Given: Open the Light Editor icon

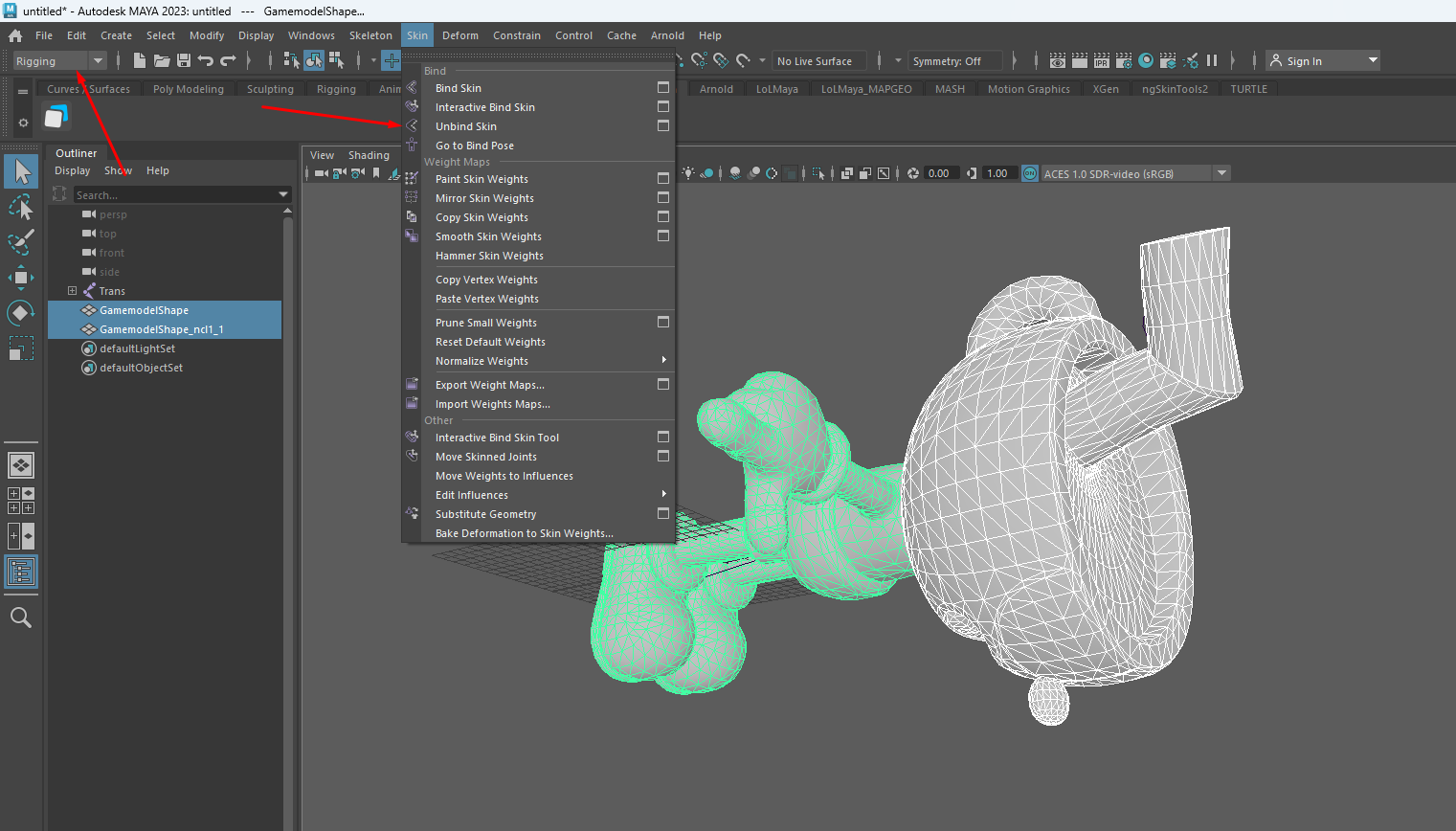Looking at the screenshot, I should click(x=1190, y=60).
